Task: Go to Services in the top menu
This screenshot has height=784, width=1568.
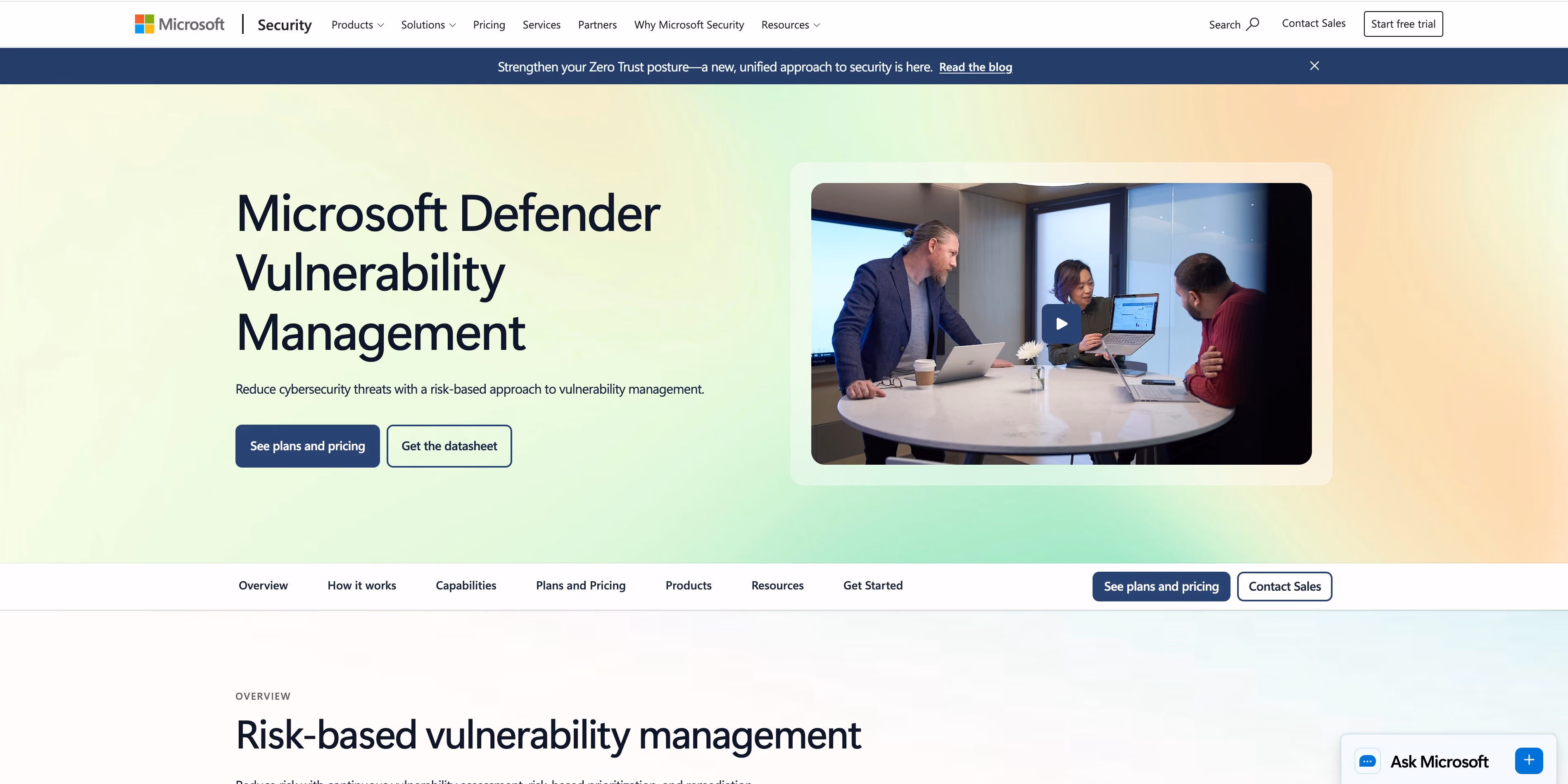Action: [541, 25]
